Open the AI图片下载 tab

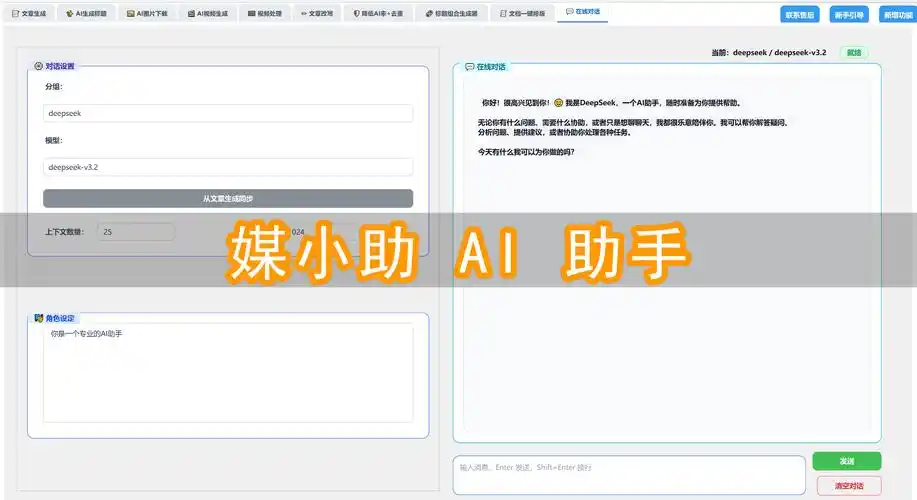147,13
